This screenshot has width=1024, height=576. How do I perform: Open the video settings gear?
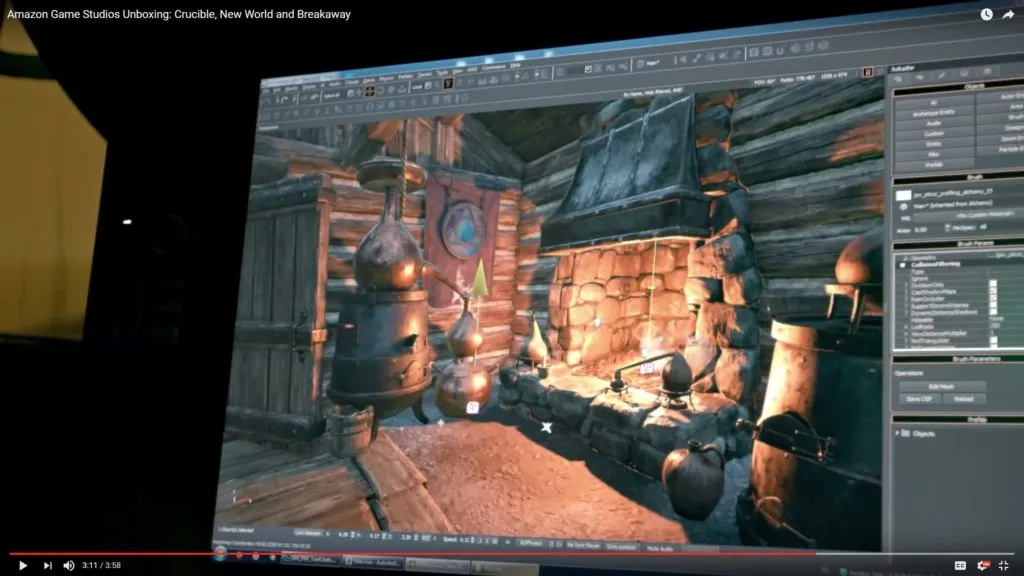pos(982,566)
